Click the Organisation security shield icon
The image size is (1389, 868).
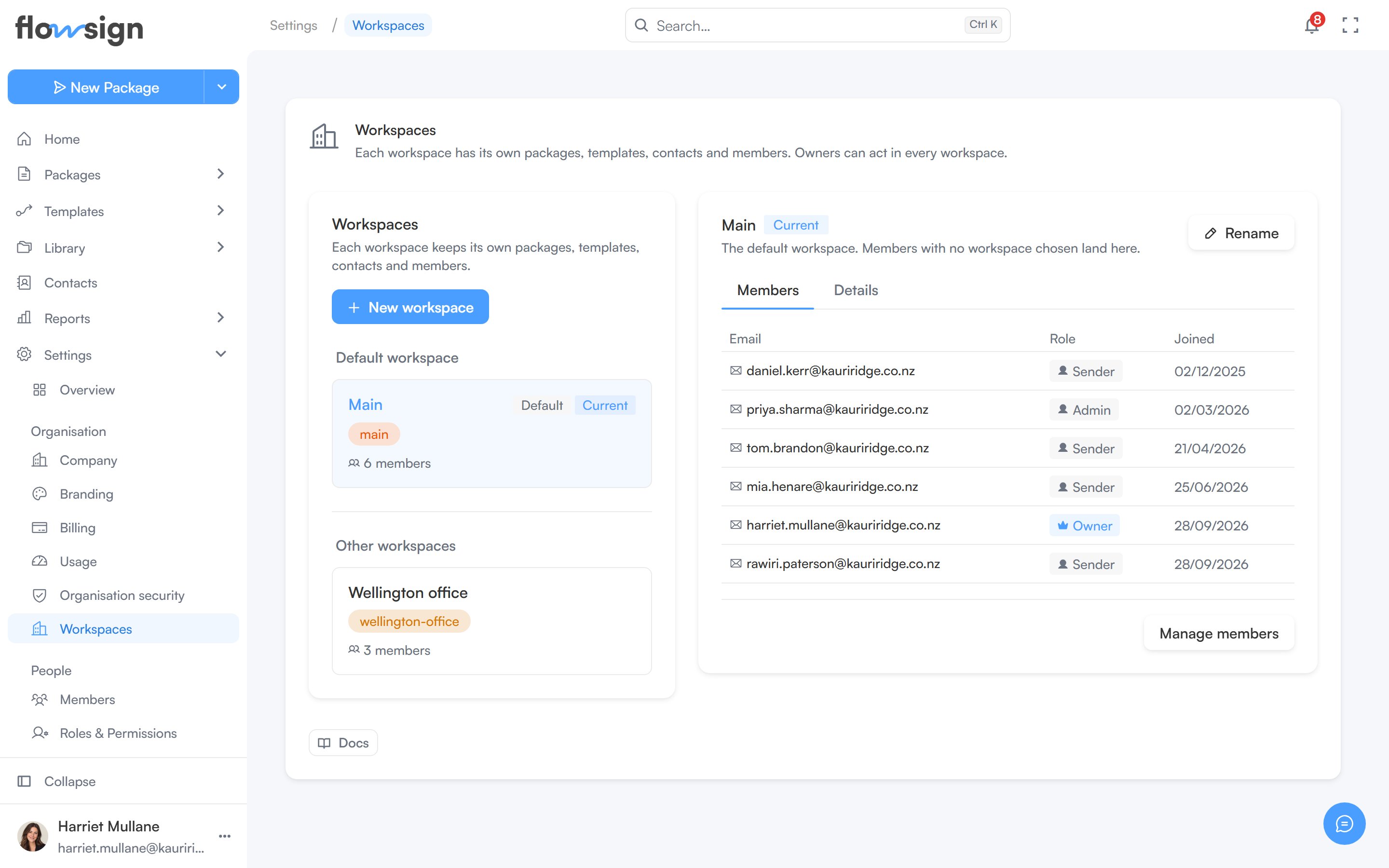(40, 596)
